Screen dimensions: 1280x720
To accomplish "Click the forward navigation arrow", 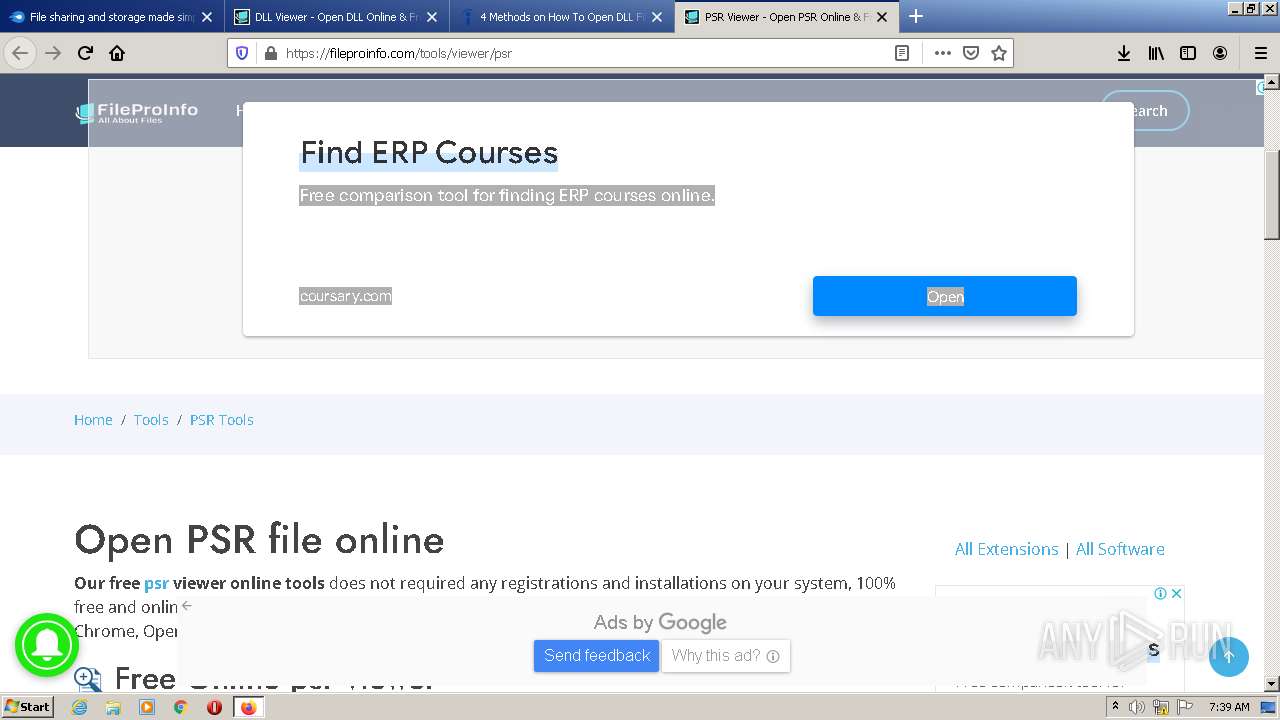I will pyautogui.click(x=53, y=53).
